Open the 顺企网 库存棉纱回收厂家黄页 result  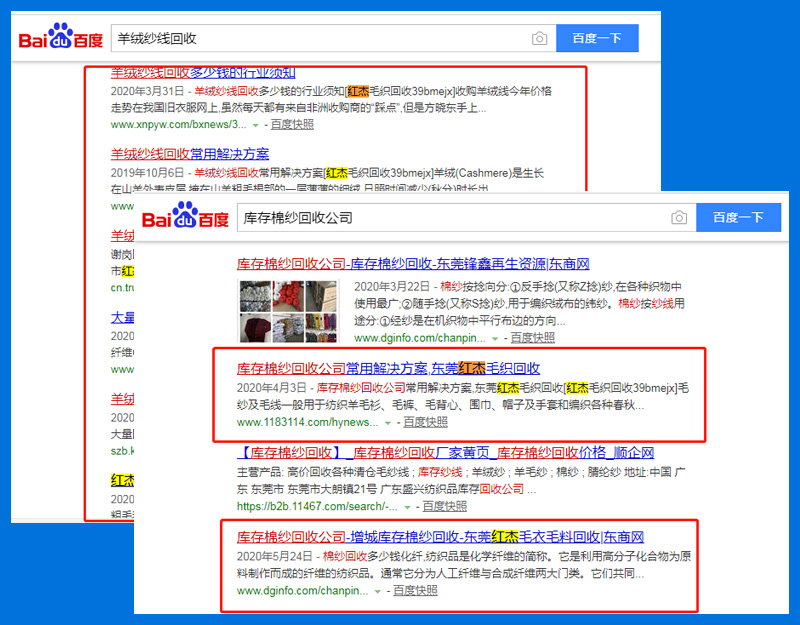click(445, 453)
